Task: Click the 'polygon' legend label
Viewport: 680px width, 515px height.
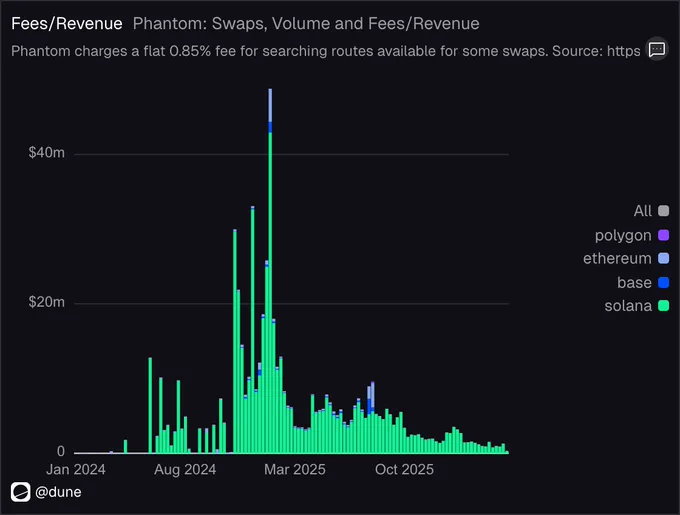Action: (623, 235)
